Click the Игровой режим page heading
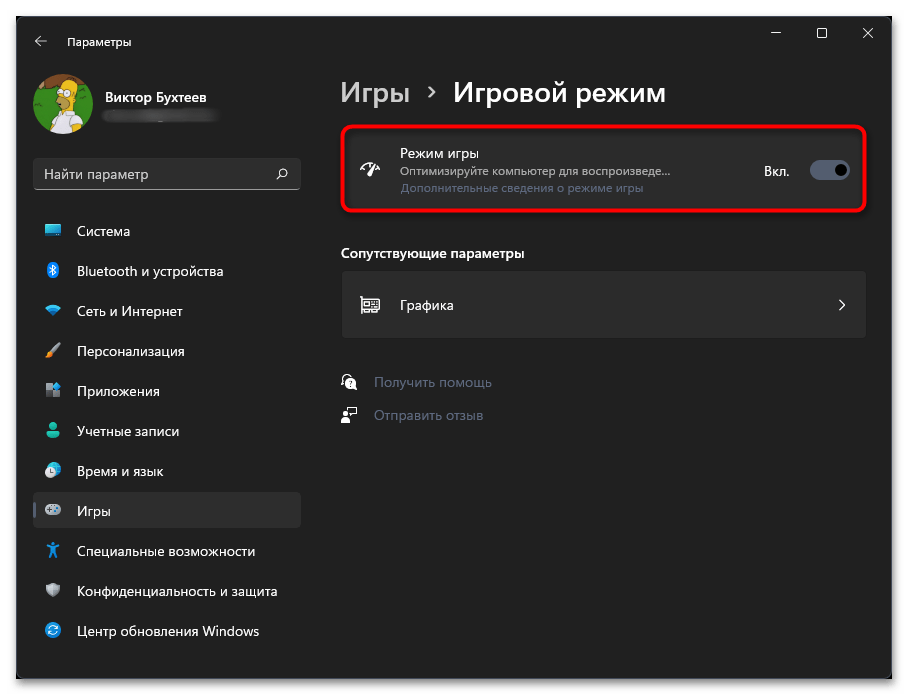Viewport: 908px width, 695px height. pos(559,93)
